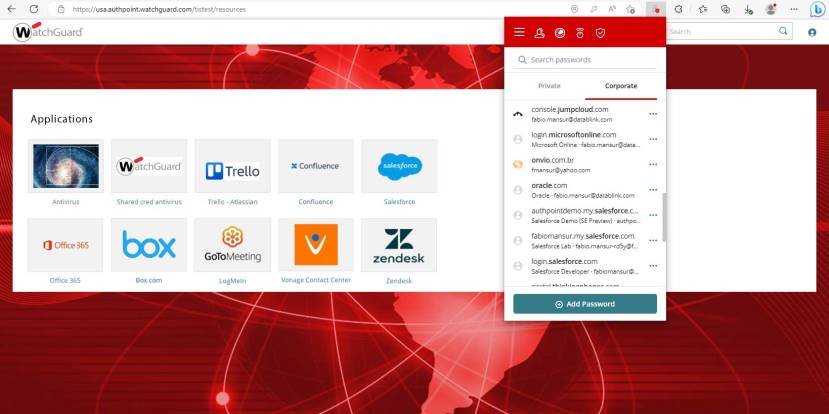Switch to the Private passwords tab
This screenshot has width=829, height=414.
[549, 86]
